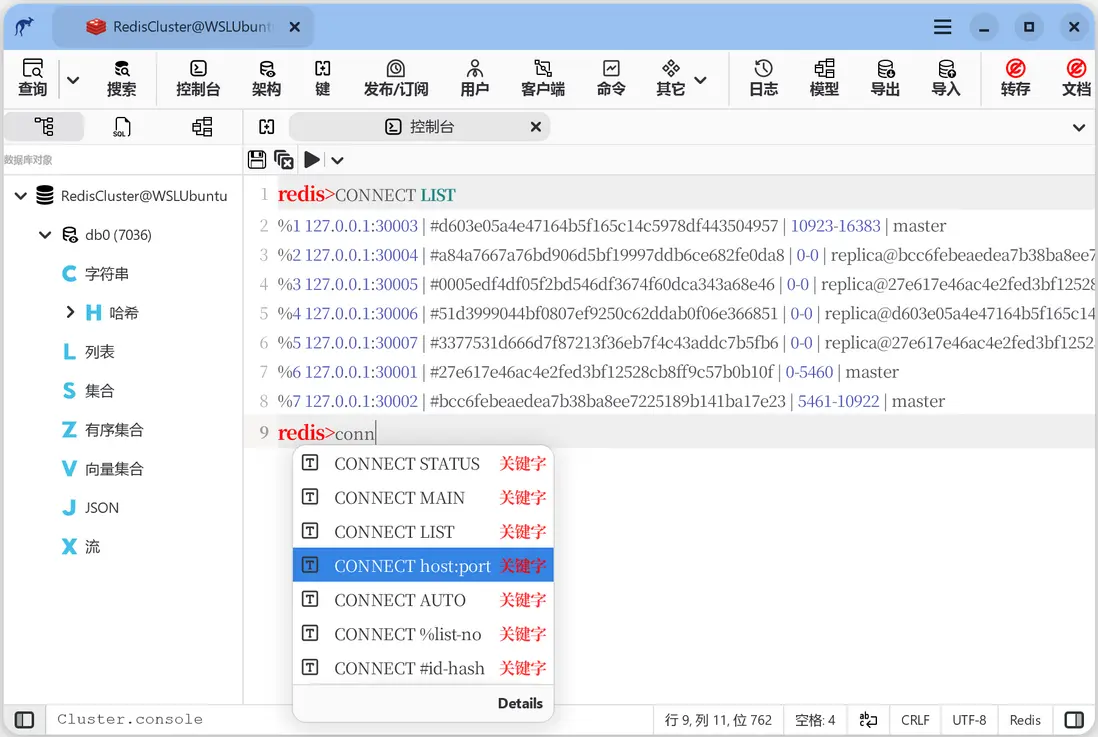1098x737 pixels.
Task: Open the 用户 users tool
Action: (475, 78)
